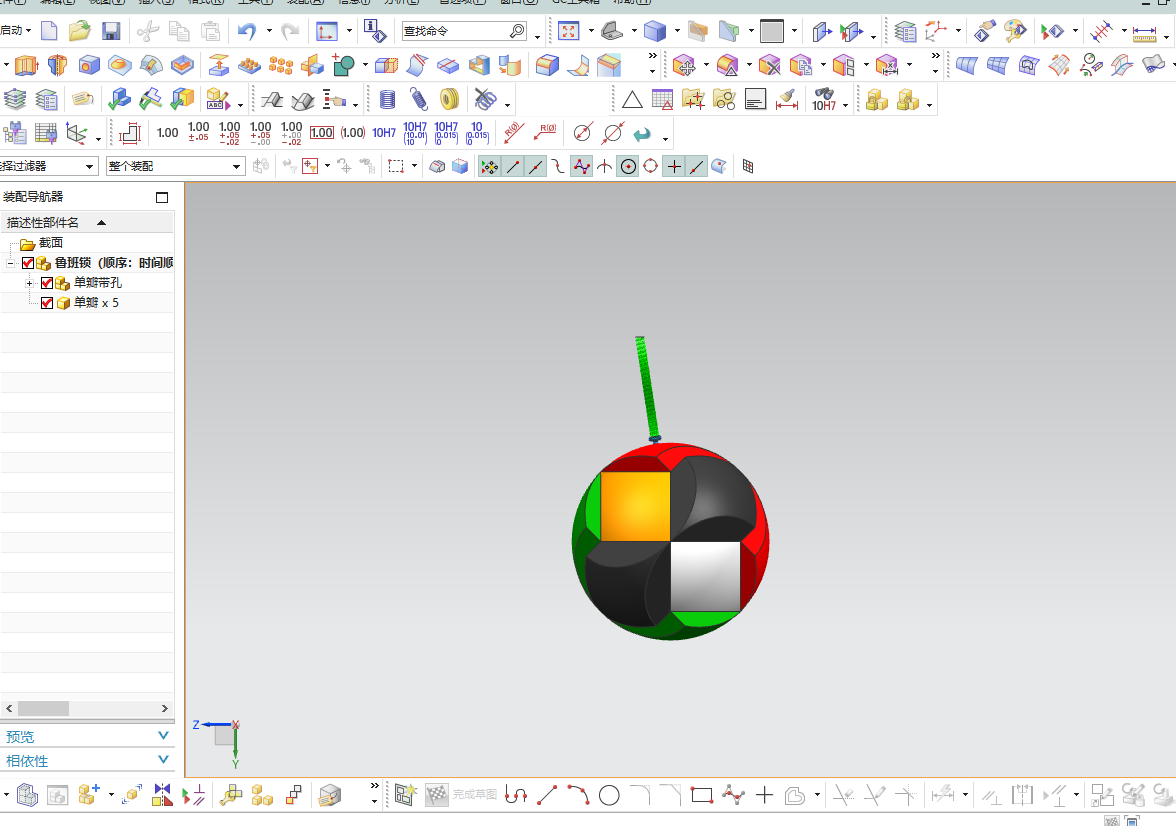Screen dimensions: 1176x826
Task: Click the rectangle selection method icon
Action: [396, 167]
